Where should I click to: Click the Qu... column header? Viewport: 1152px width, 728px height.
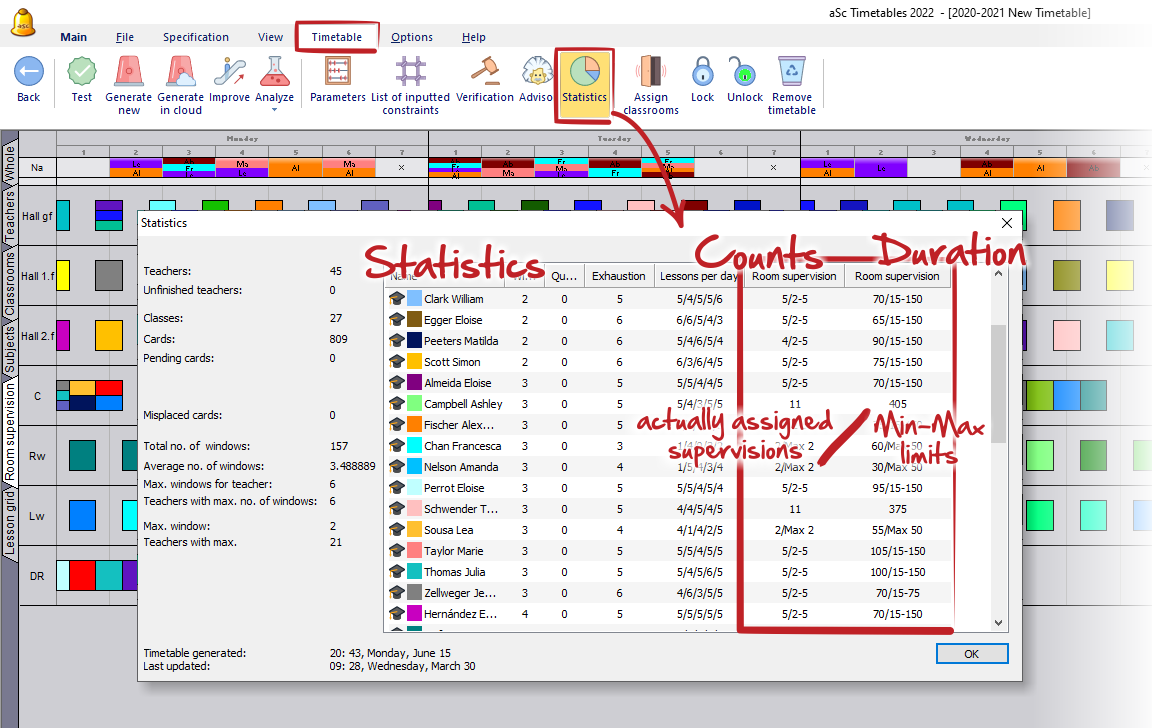(564, 276)
